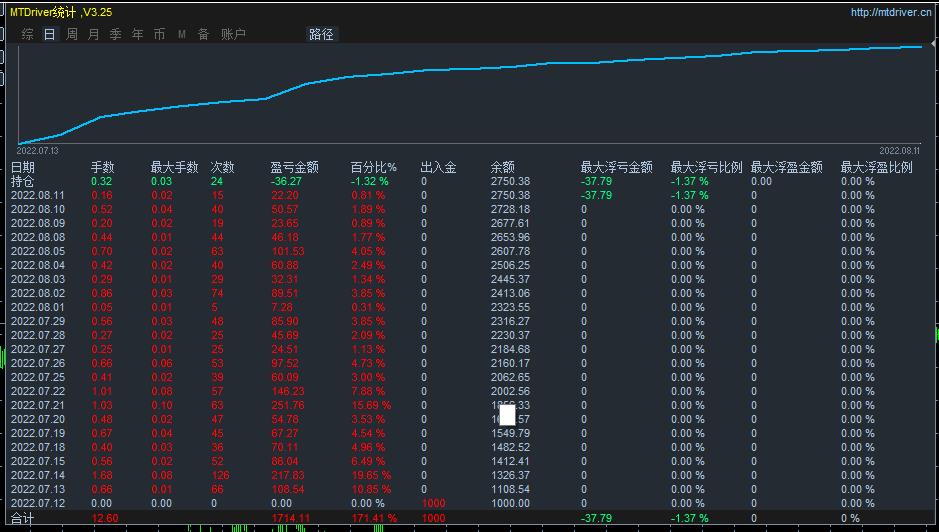Select the 2022.07.22 date row
The width and height of the screenshot is (939, 532).
[38, 391]
